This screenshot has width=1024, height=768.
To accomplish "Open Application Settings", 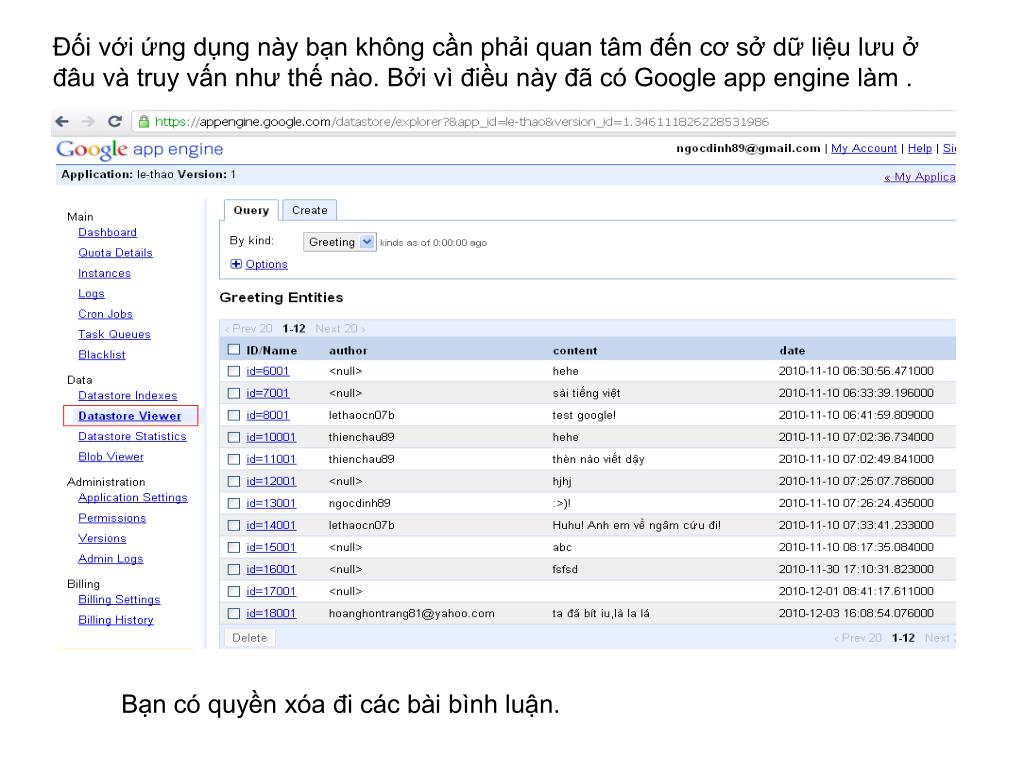I will (133, 498).
